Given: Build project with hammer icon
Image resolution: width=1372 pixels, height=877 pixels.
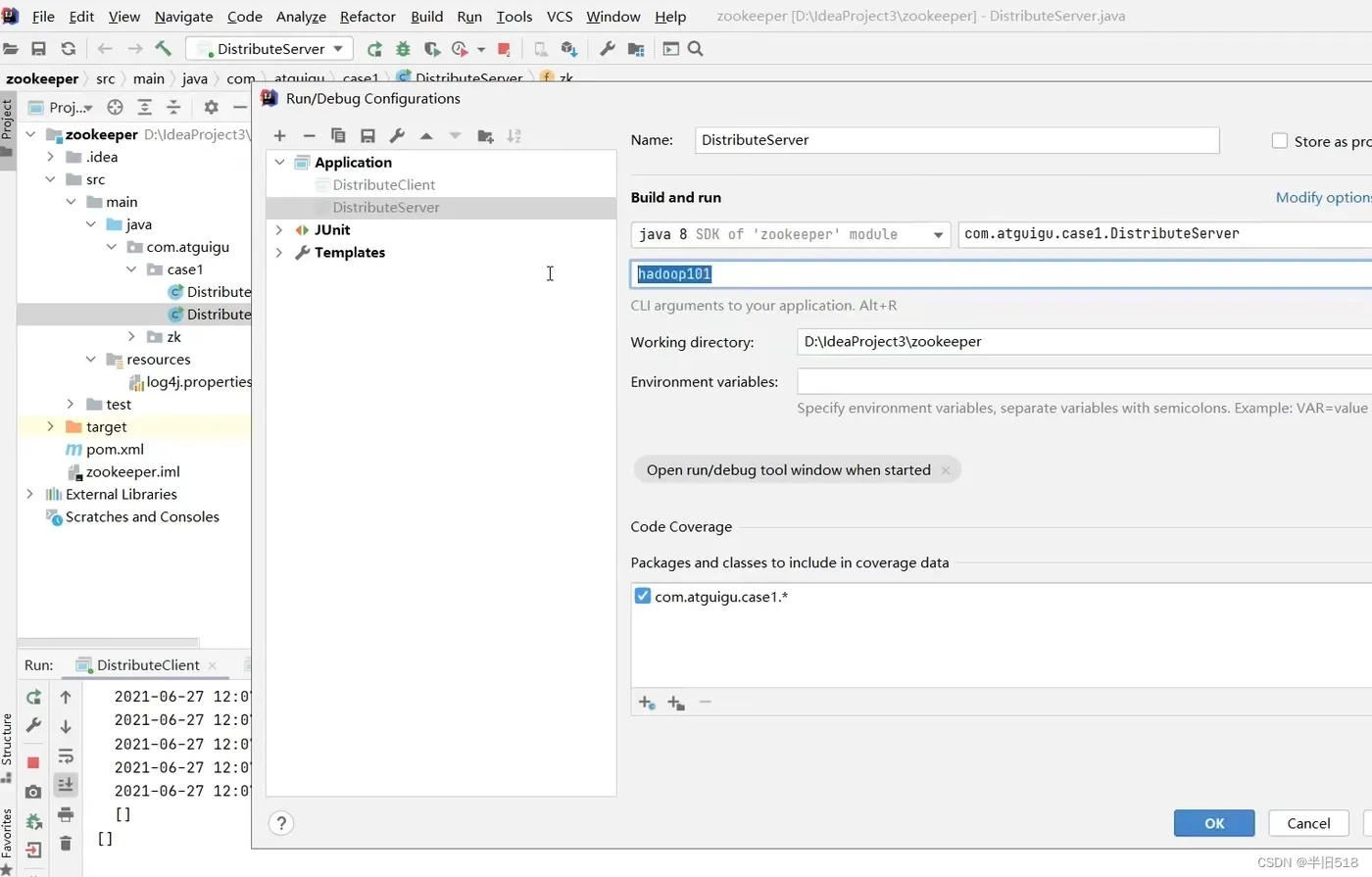Looking at the screenshot, I should [x=164, y=48].
